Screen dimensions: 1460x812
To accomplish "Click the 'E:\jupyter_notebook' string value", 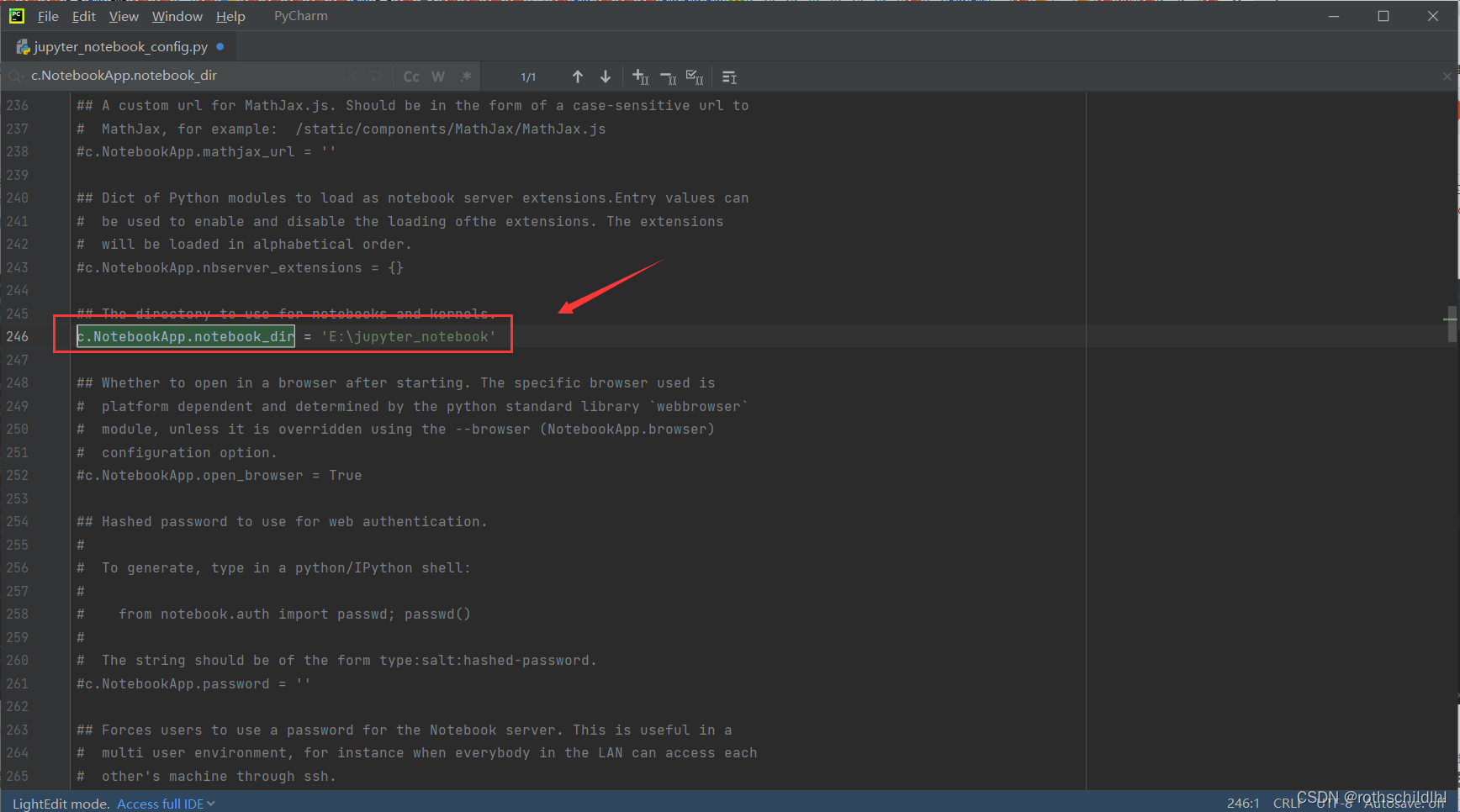I will tap(409, 336).
